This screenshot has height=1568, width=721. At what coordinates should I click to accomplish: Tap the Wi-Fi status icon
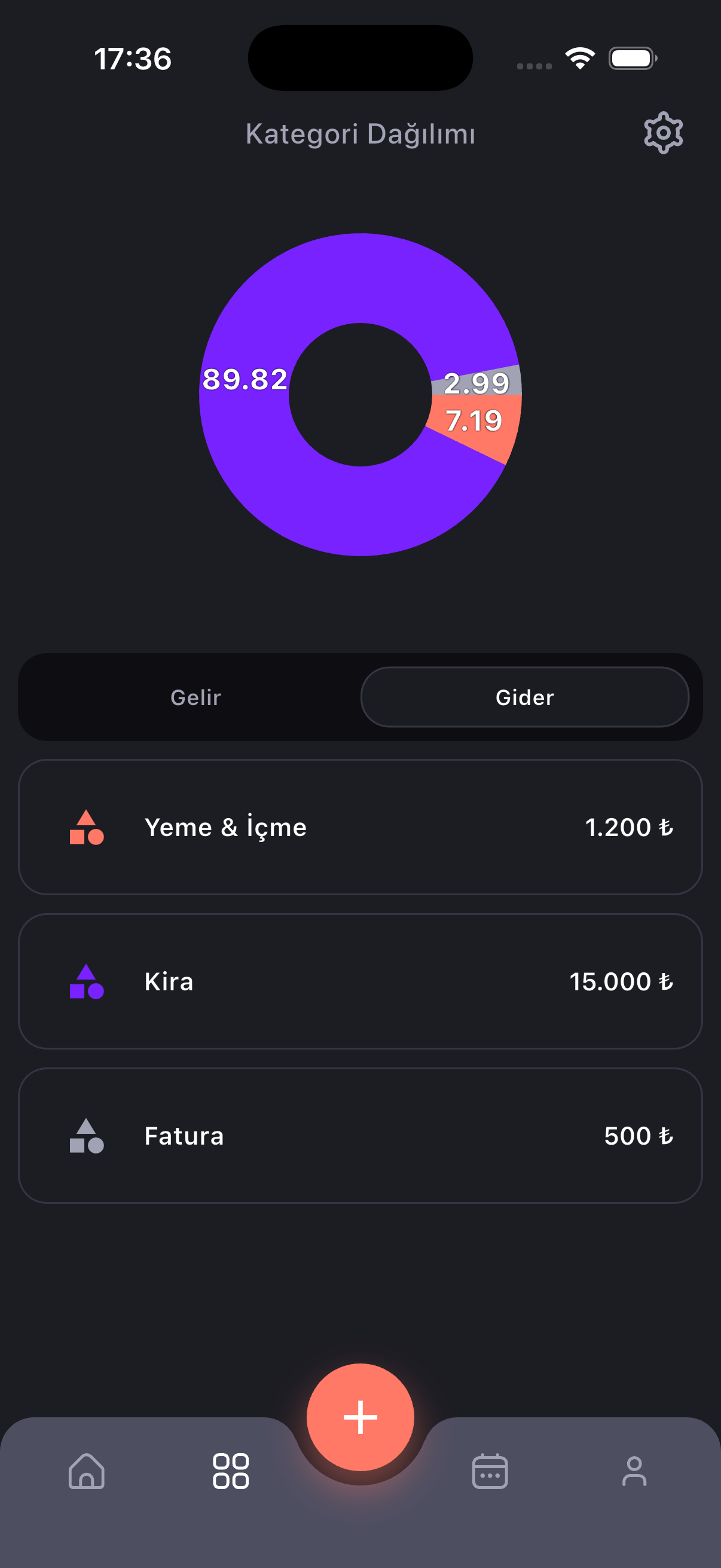[580, 59]
